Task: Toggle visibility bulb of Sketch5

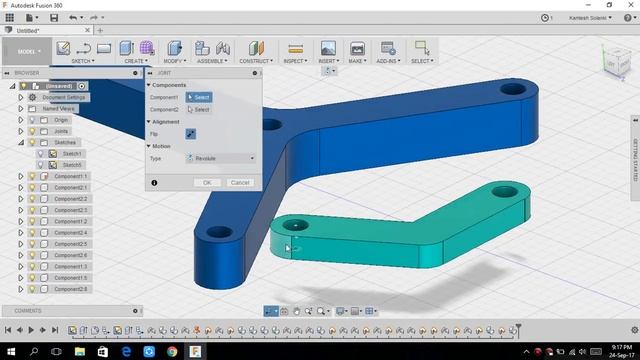Action: [40, 165]
